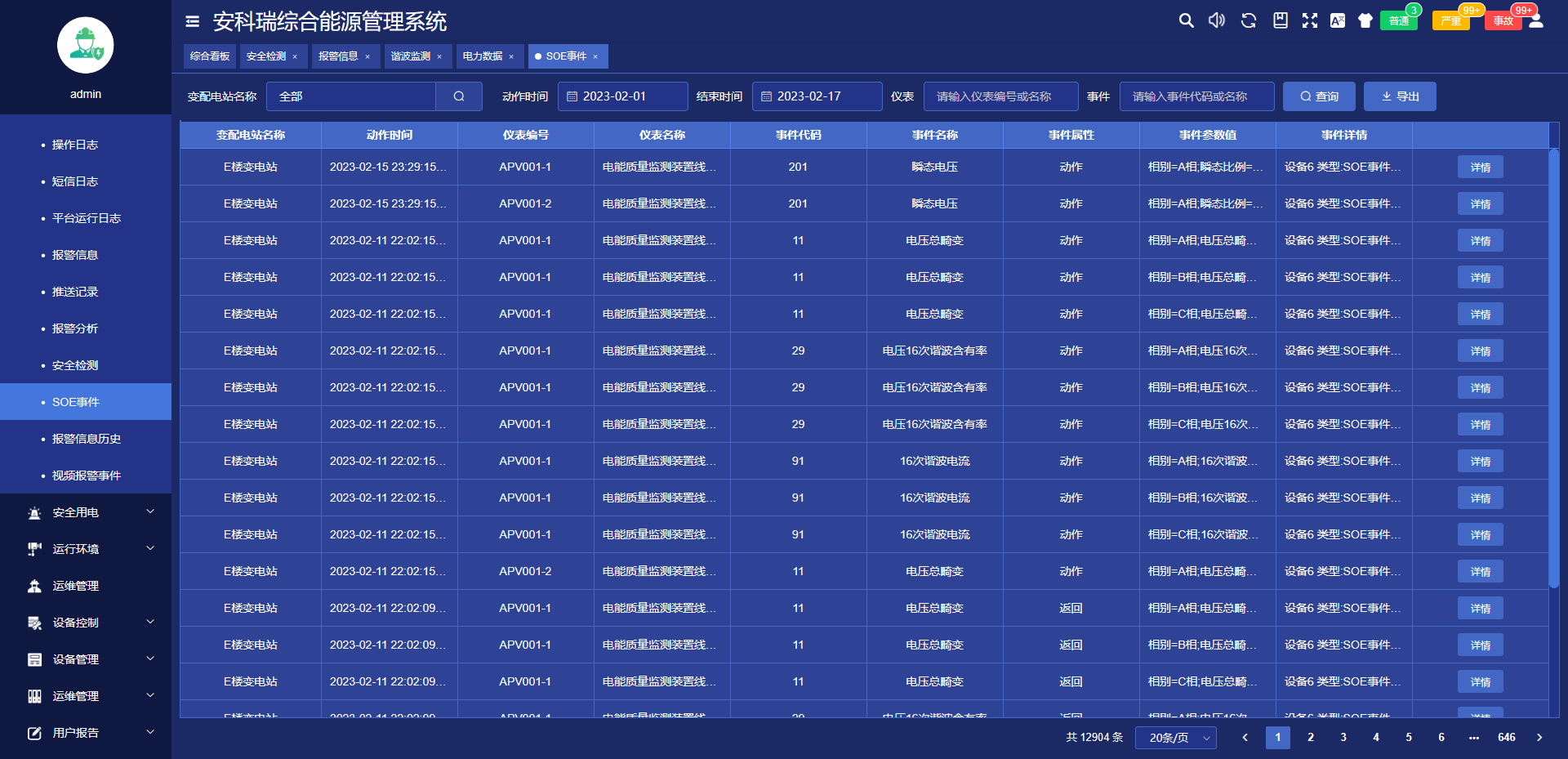Switch to the 综合看板 tab
The width and height of the screenshot is (1568, 759).
coord(209,56)
